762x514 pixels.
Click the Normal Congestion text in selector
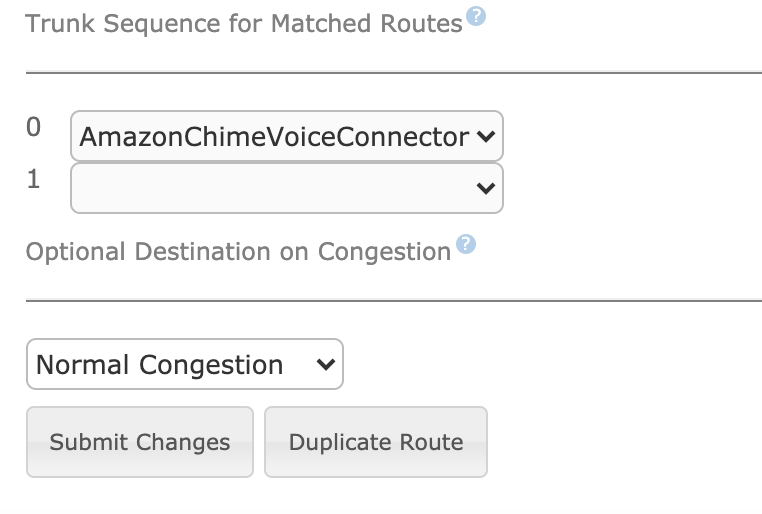click(159, 365)
